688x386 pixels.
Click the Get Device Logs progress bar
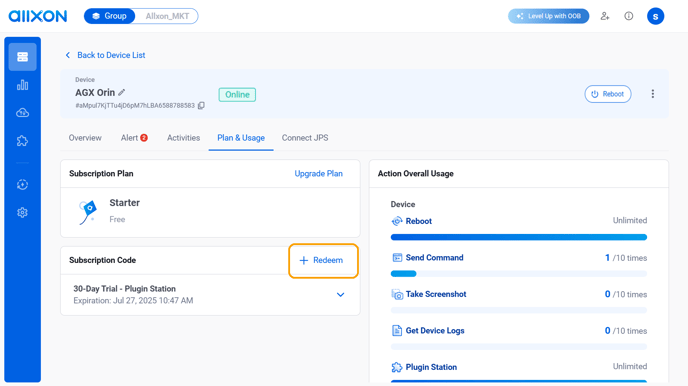tap(519, 347)
